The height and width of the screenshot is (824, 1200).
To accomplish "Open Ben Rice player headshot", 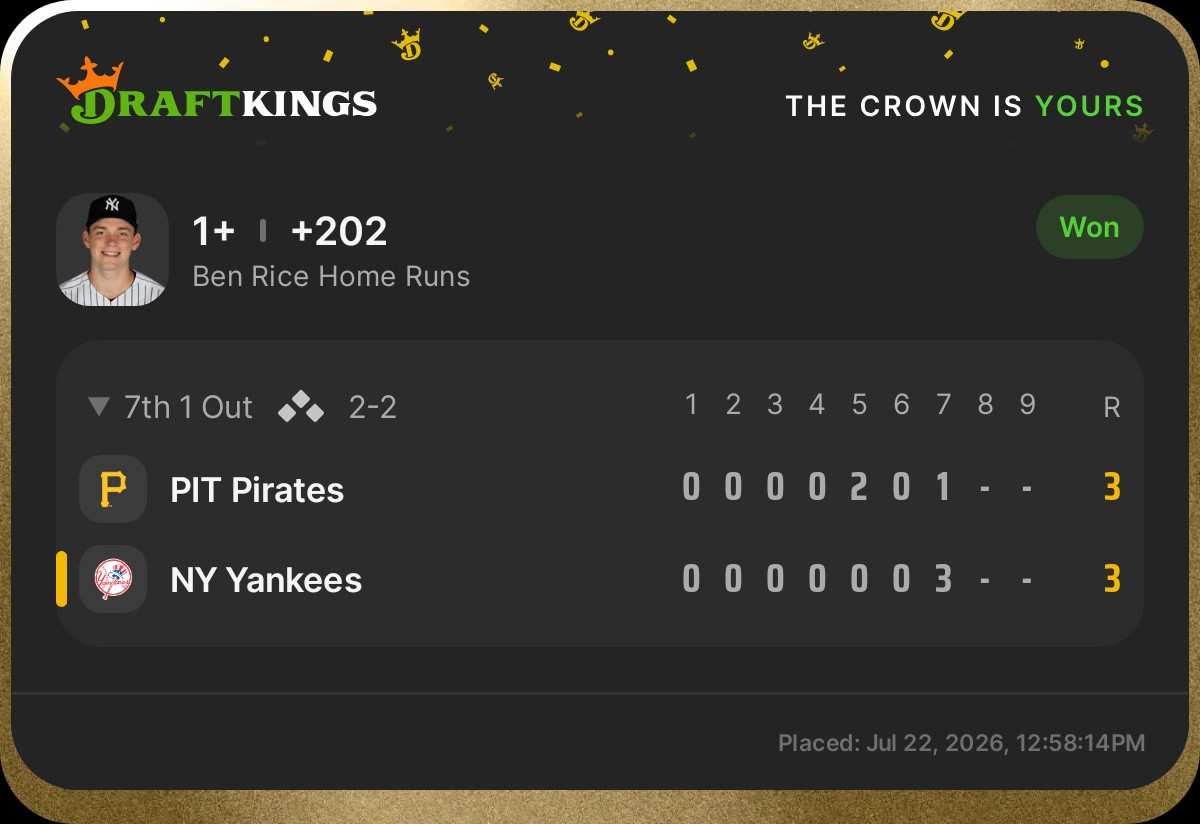I will click(112, 250).
